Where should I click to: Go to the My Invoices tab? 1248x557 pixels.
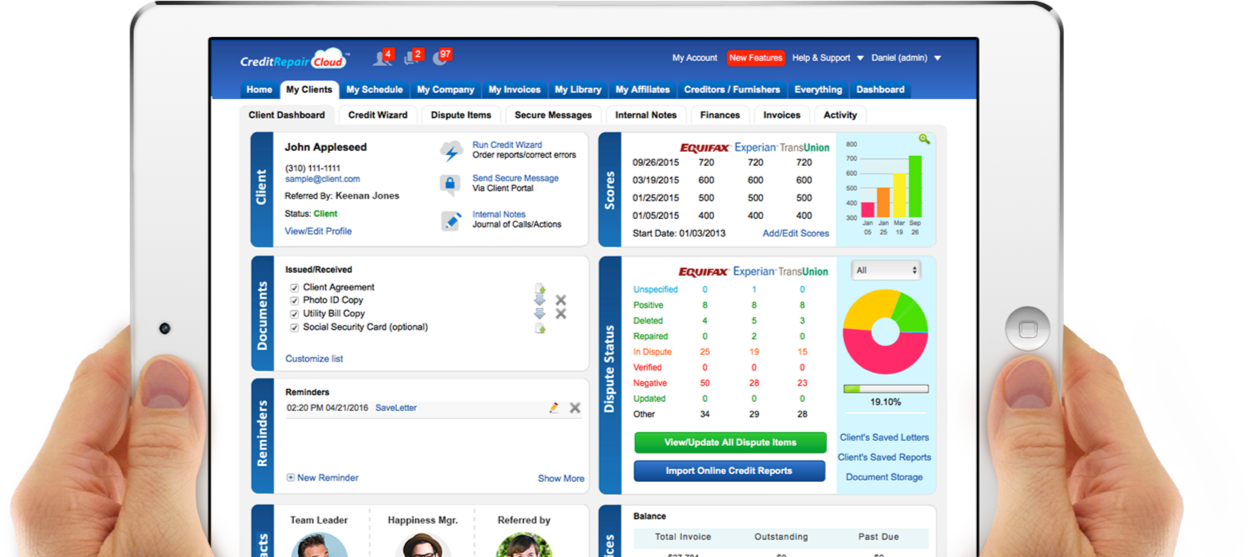point(514,90)
